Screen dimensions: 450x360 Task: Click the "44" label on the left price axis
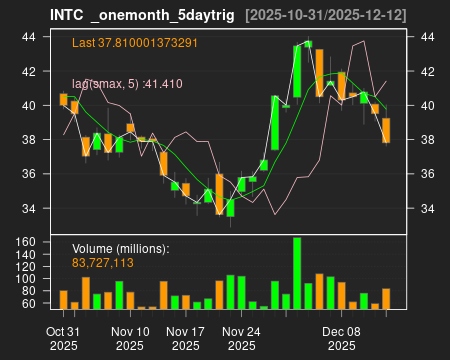(x=29, y=37)
